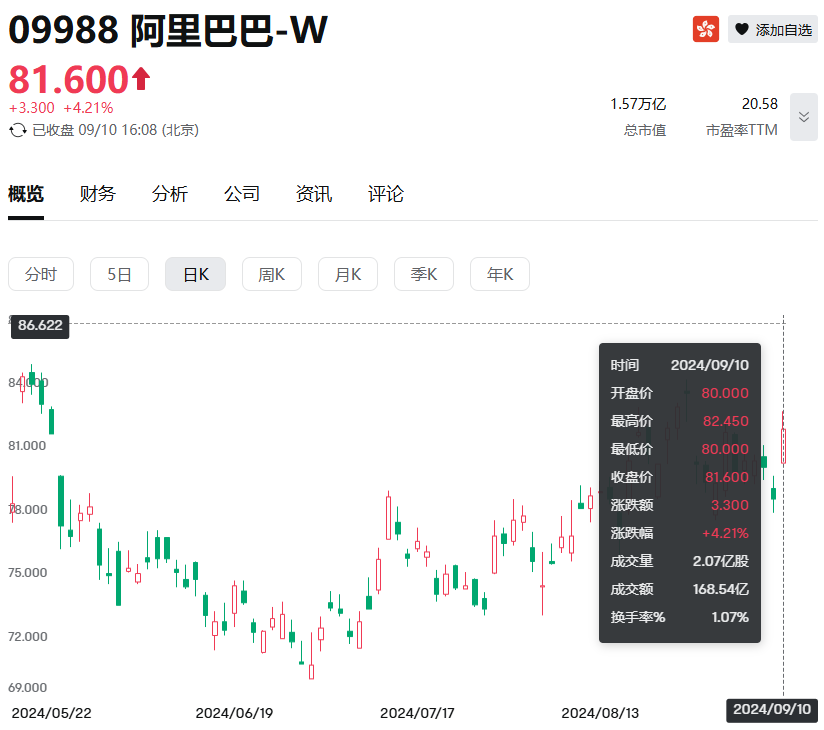Switch chart to 年K

click(x=500, y=274)
